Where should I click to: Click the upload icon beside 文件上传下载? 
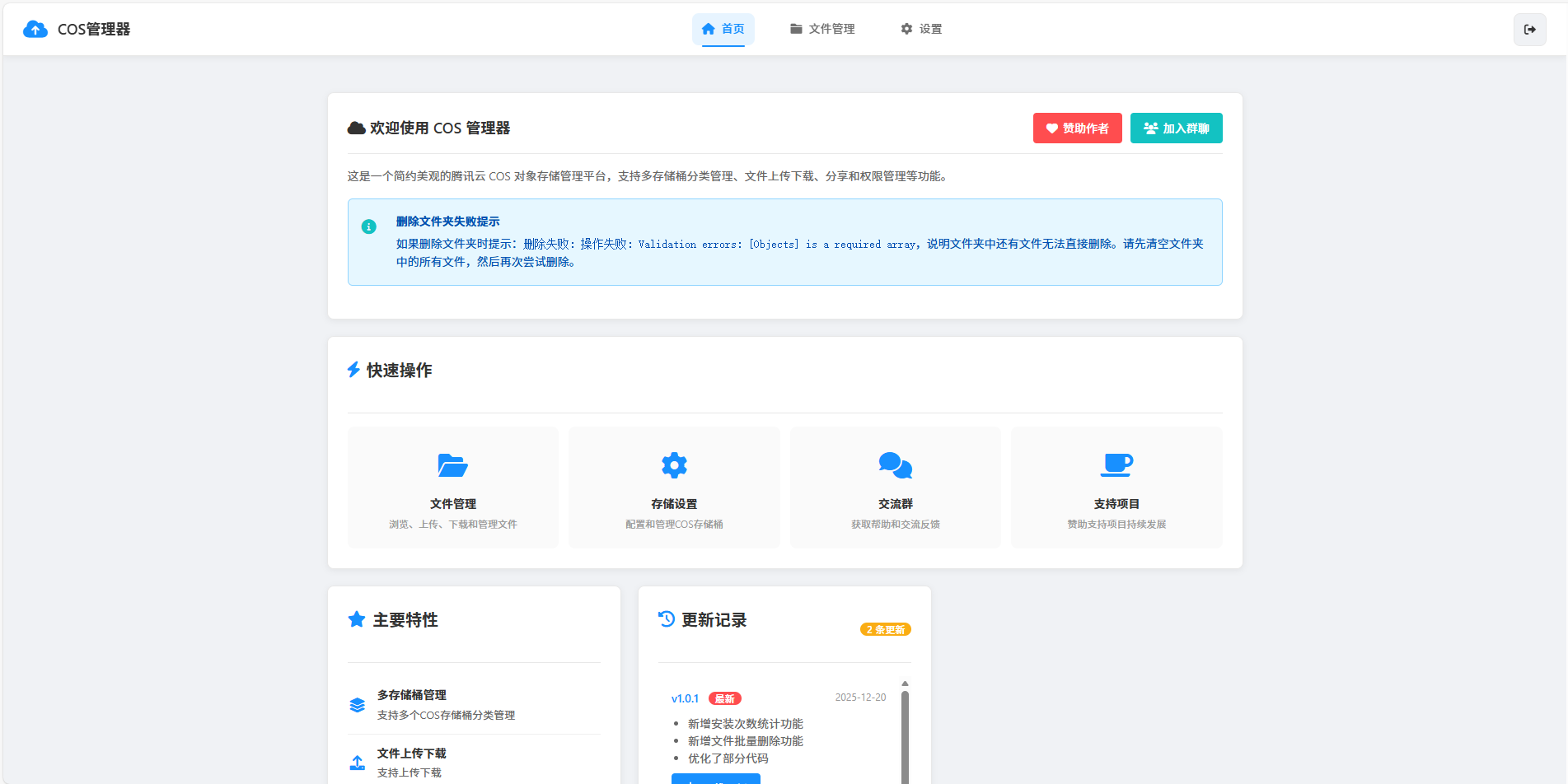357,762
